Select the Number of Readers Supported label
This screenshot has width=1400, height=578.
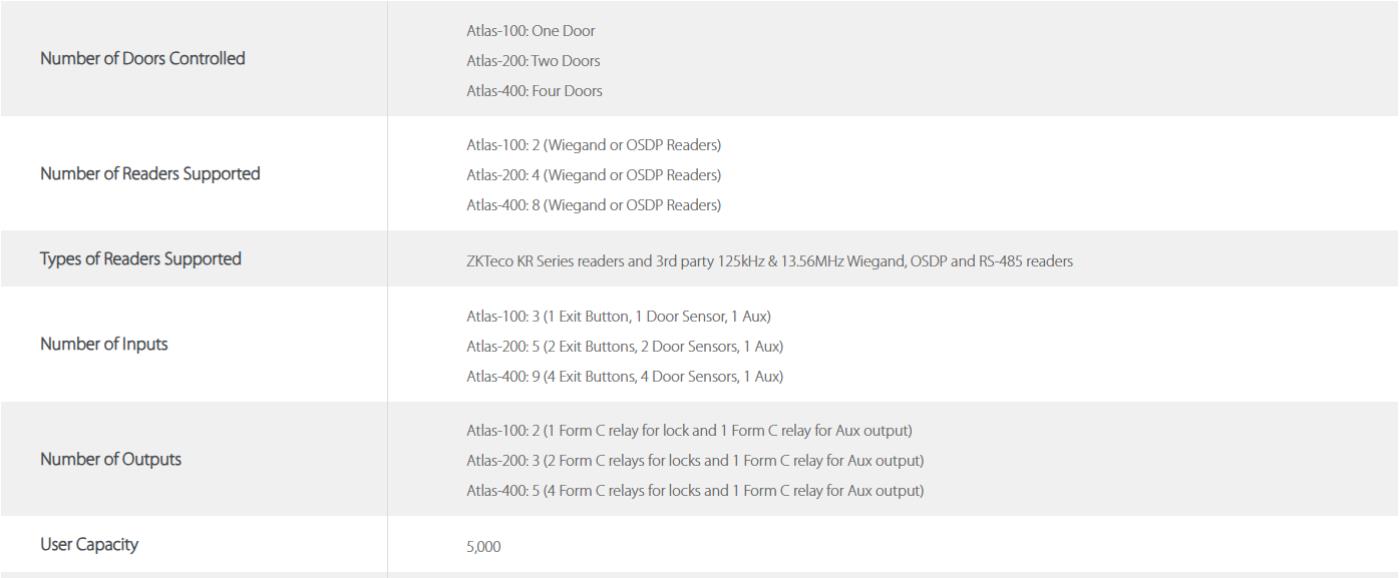(x=150, y=174)
